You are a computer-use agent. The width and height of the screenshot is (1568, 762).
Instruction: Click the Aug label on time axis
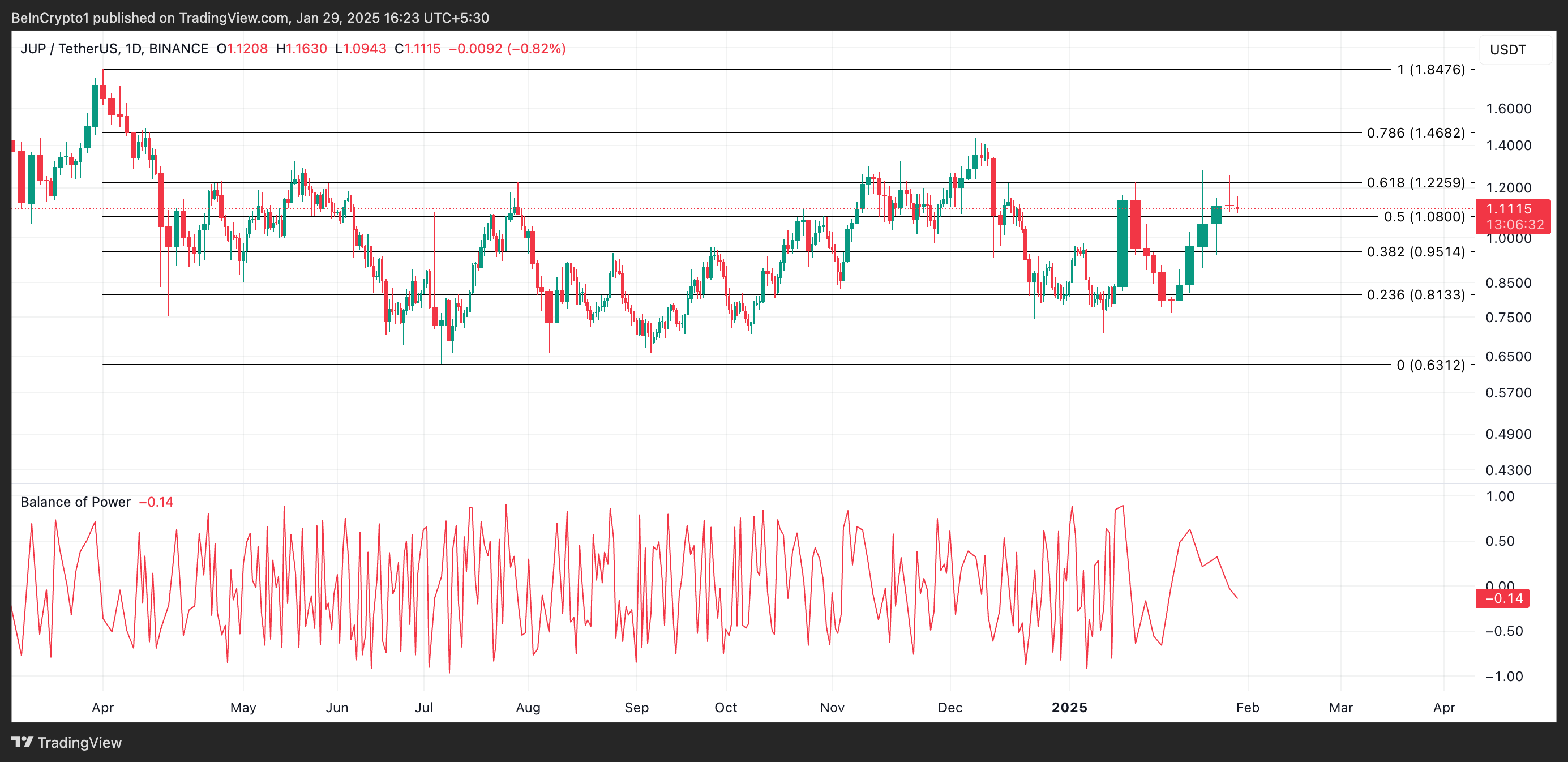pos(528,707)
